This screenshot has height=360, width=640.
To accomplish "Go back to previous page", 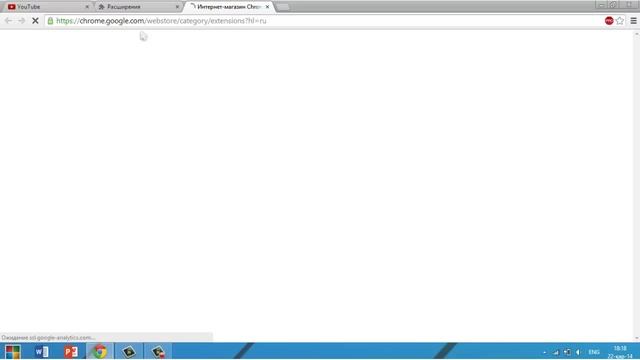I will tap(8, 21).
